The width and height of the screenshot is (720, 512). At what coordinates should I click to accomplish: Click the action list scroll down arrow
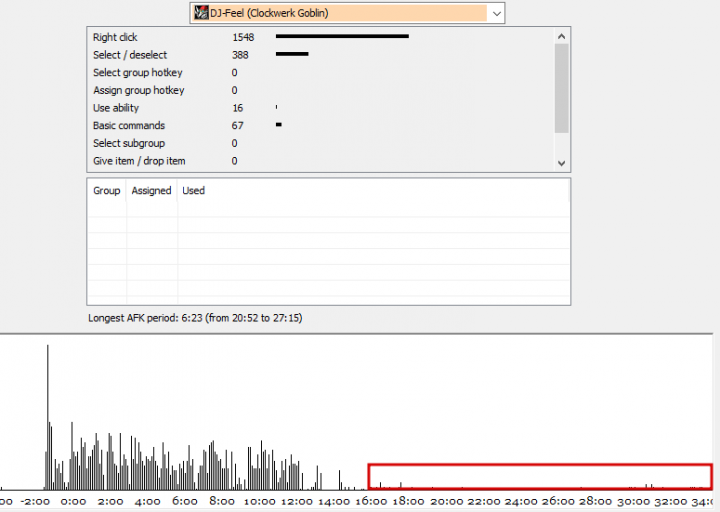click(x=561, y=163)
